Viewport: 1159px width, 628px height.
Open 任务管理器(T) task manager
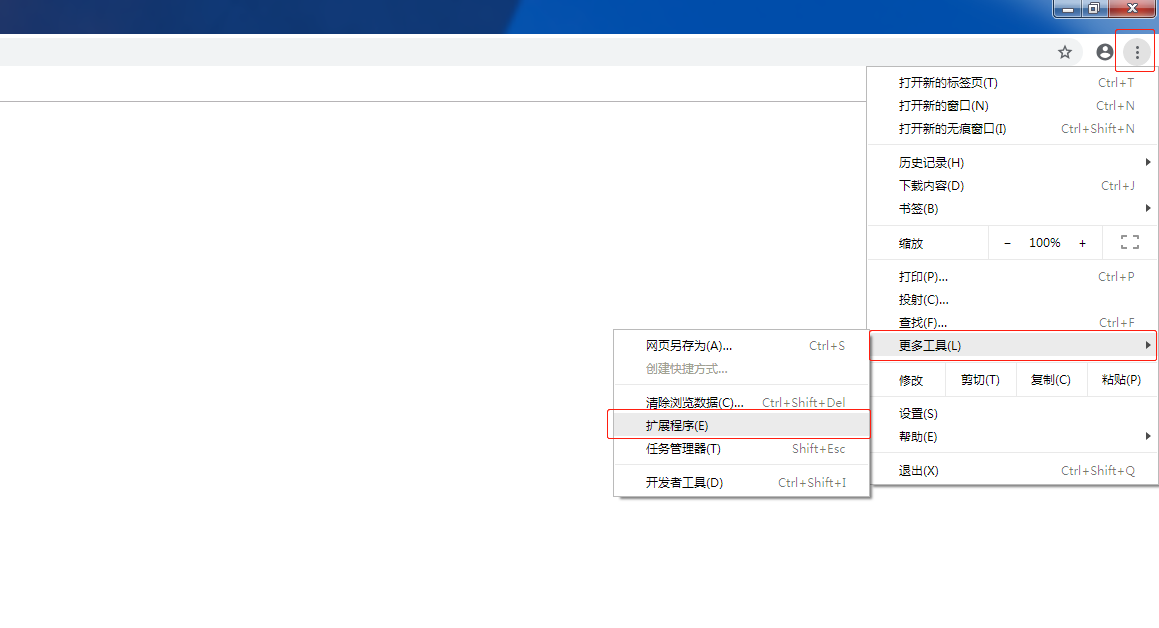click(741, 448)
